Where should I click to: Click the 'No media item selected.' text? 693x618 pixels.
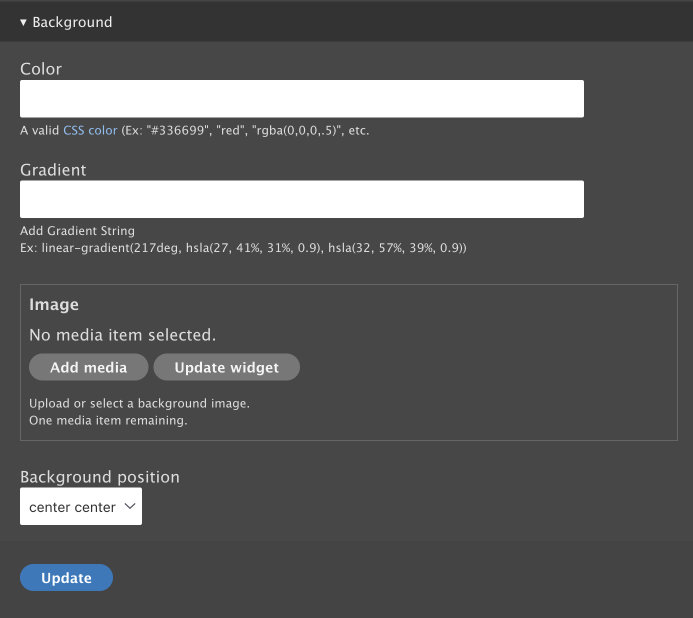click(x=122, y=334)
